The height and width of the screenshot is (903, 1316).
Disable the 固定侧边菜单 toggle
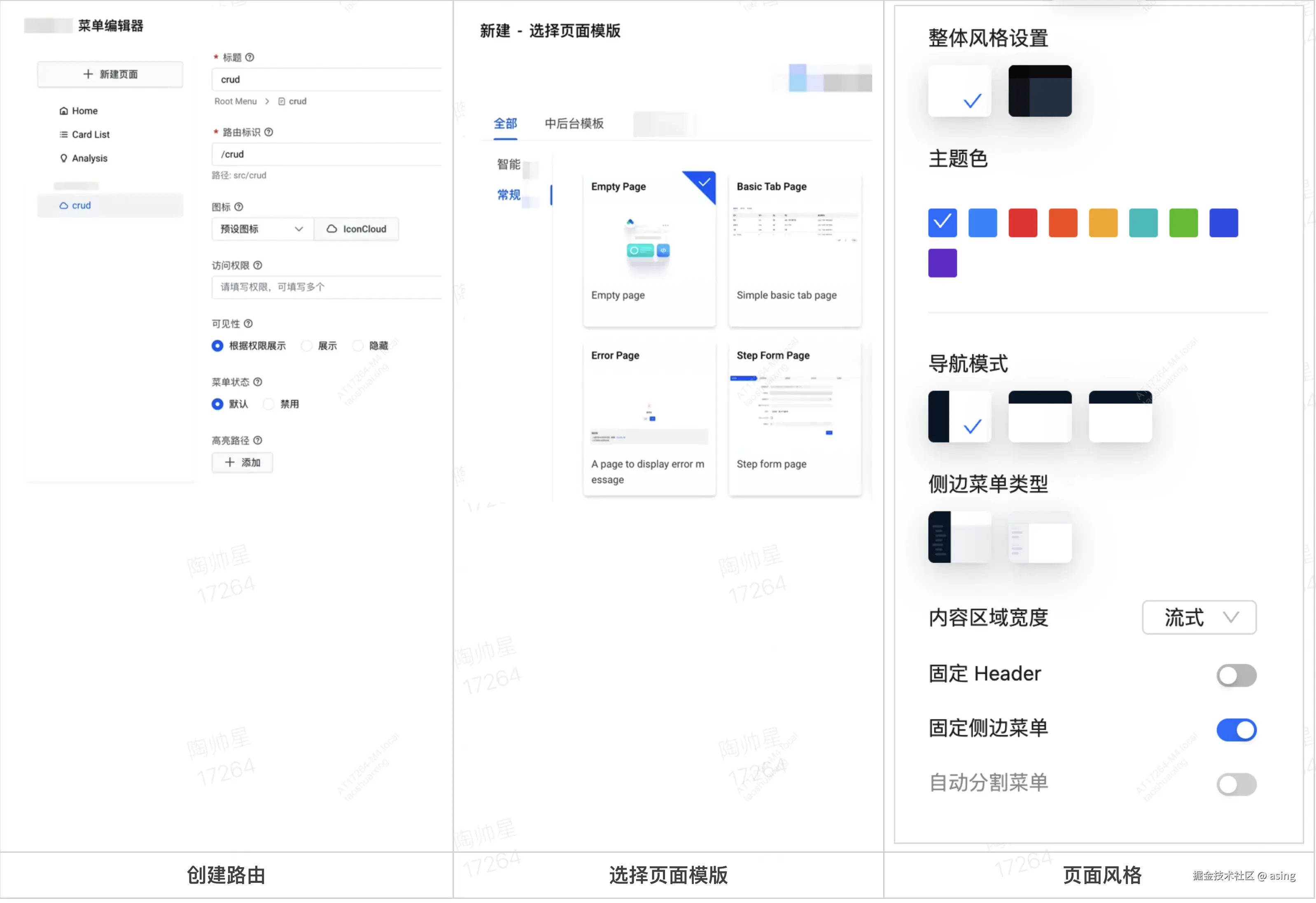(1236, 730)
